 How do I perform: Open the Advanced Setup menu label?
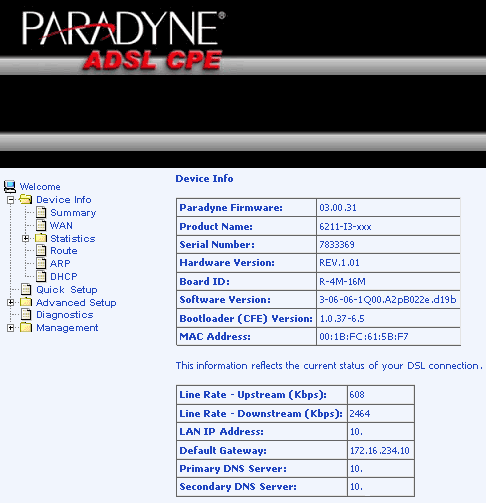(x=76, y=302)
